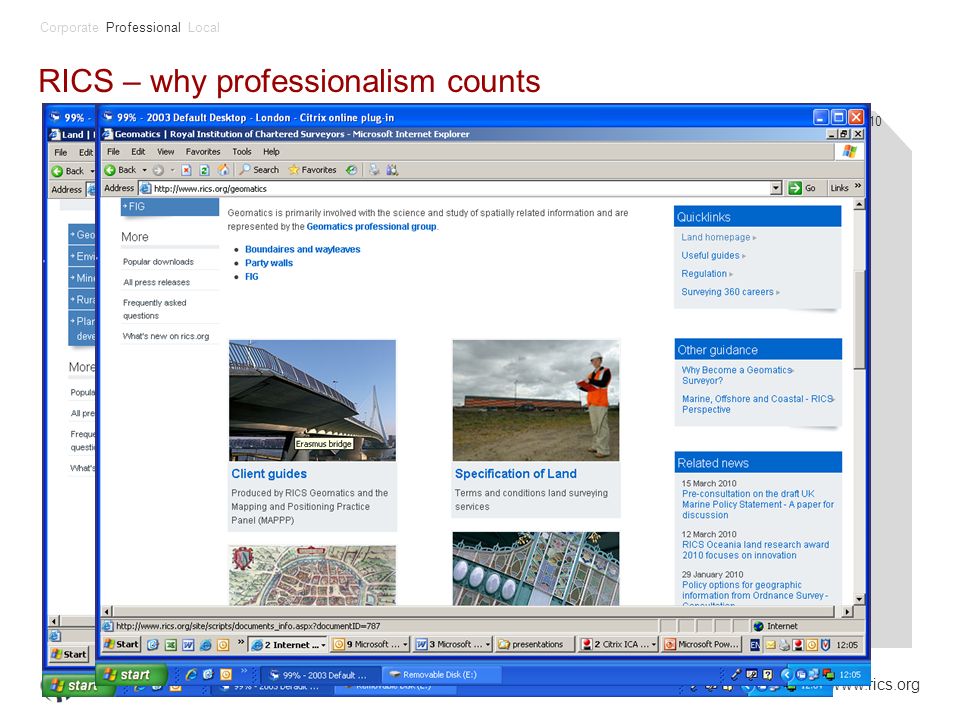Open Land homepage quicklink
Viewport: 960px width, 720px height.
click(x=716, y=238)
